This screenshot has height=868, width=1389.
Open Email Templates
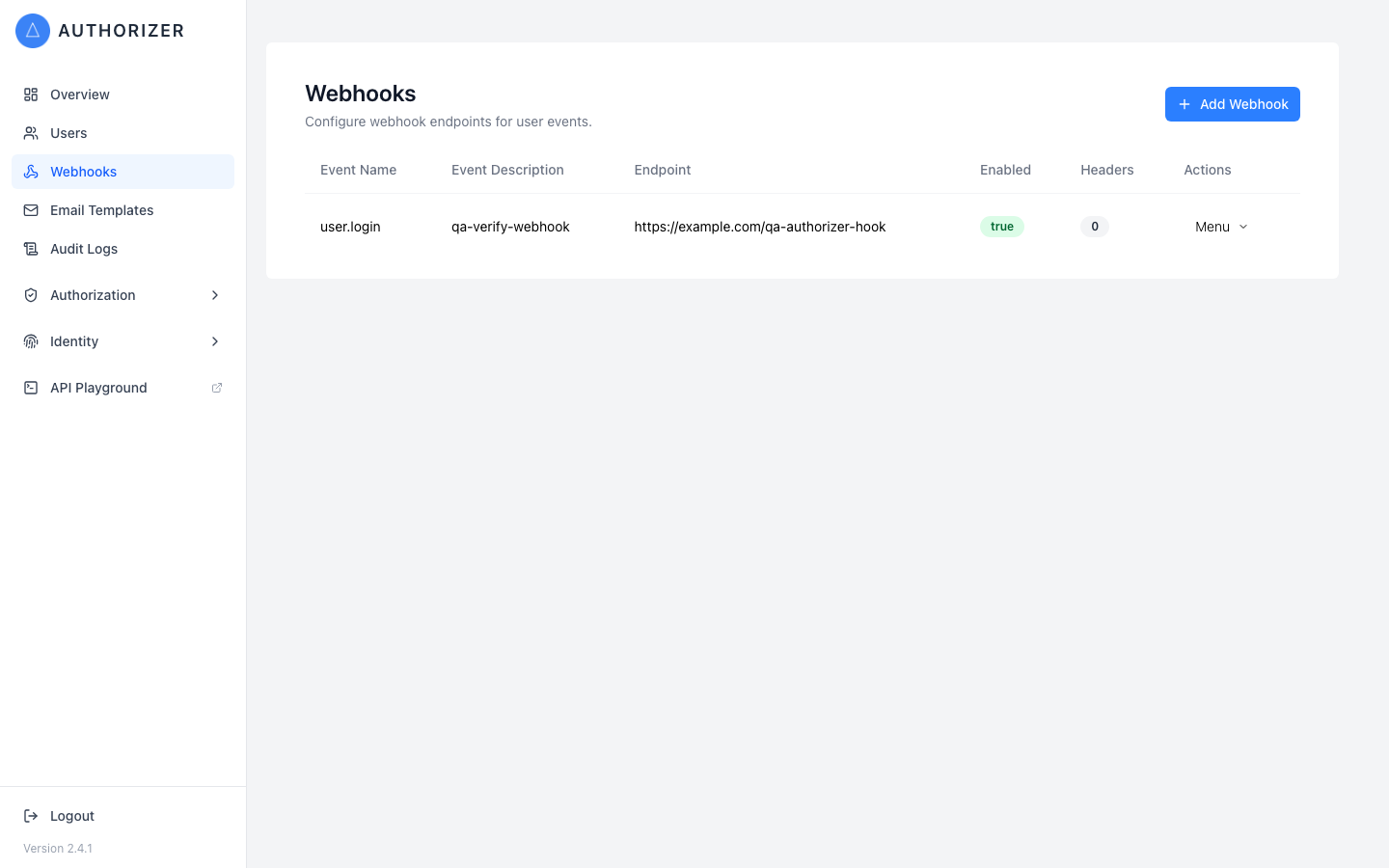click(x=123, y=210)
